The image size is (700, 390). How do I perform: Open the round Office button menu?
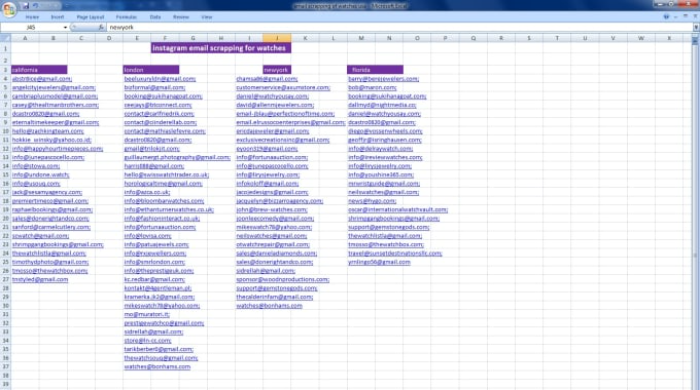[8, 8]
